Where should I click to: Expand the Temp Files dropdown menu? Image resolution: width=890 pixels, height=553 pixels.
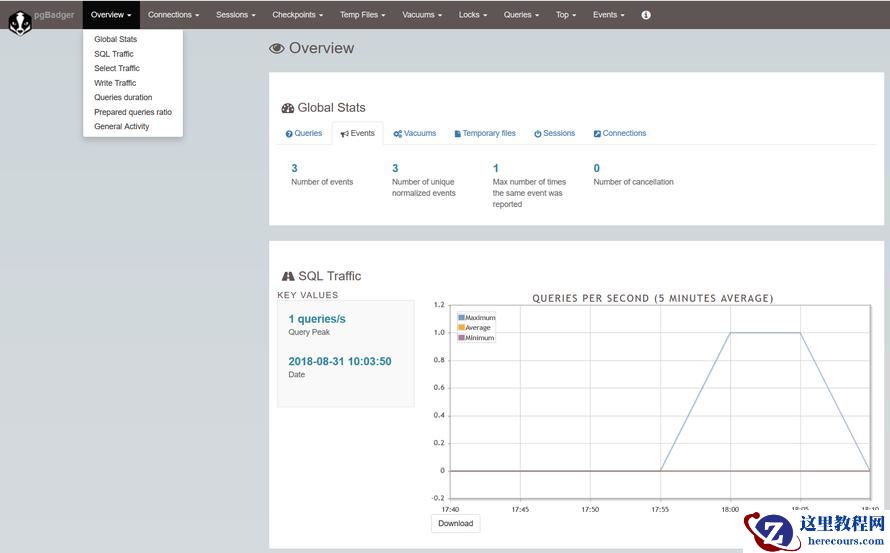tap(362, 15)
